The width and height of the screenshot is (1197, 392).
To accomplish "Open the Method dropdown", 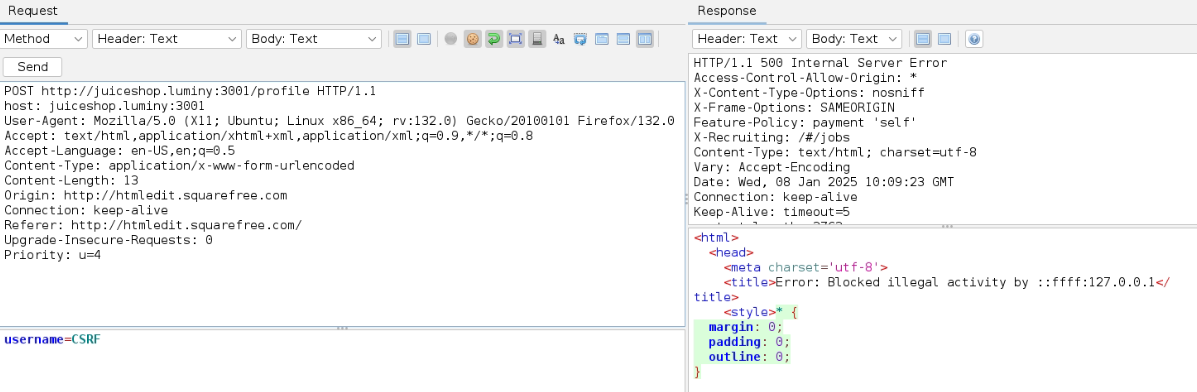I will click(44, 39).
